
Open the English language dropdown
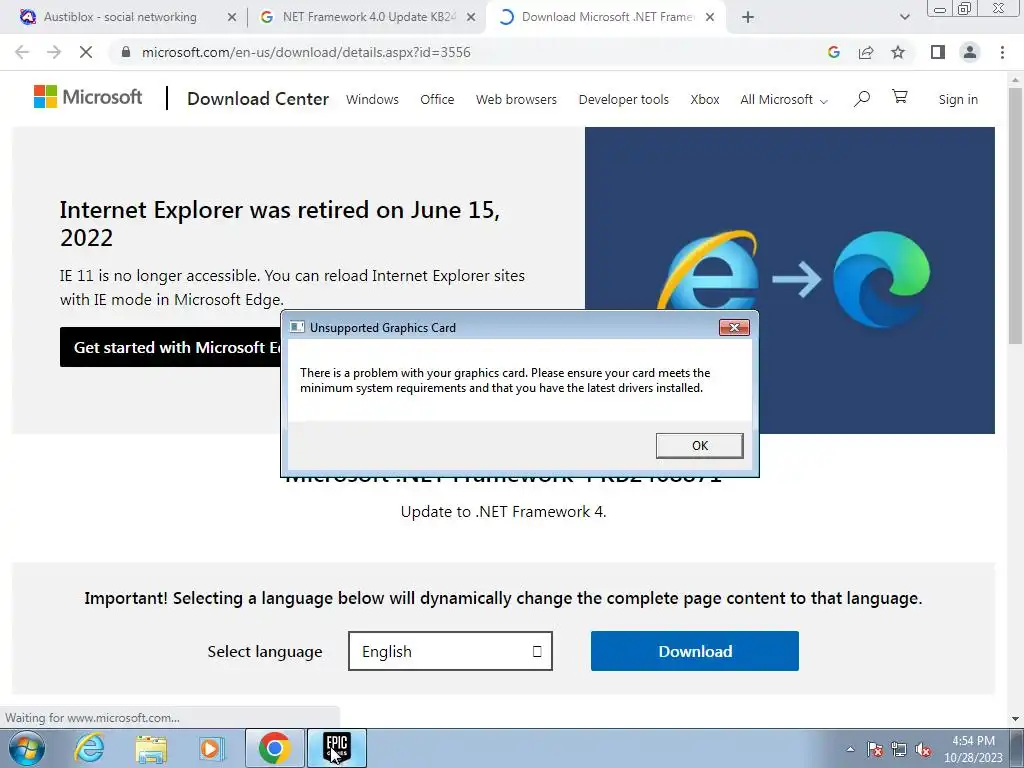pyautogui.click(x=451, y=651)
